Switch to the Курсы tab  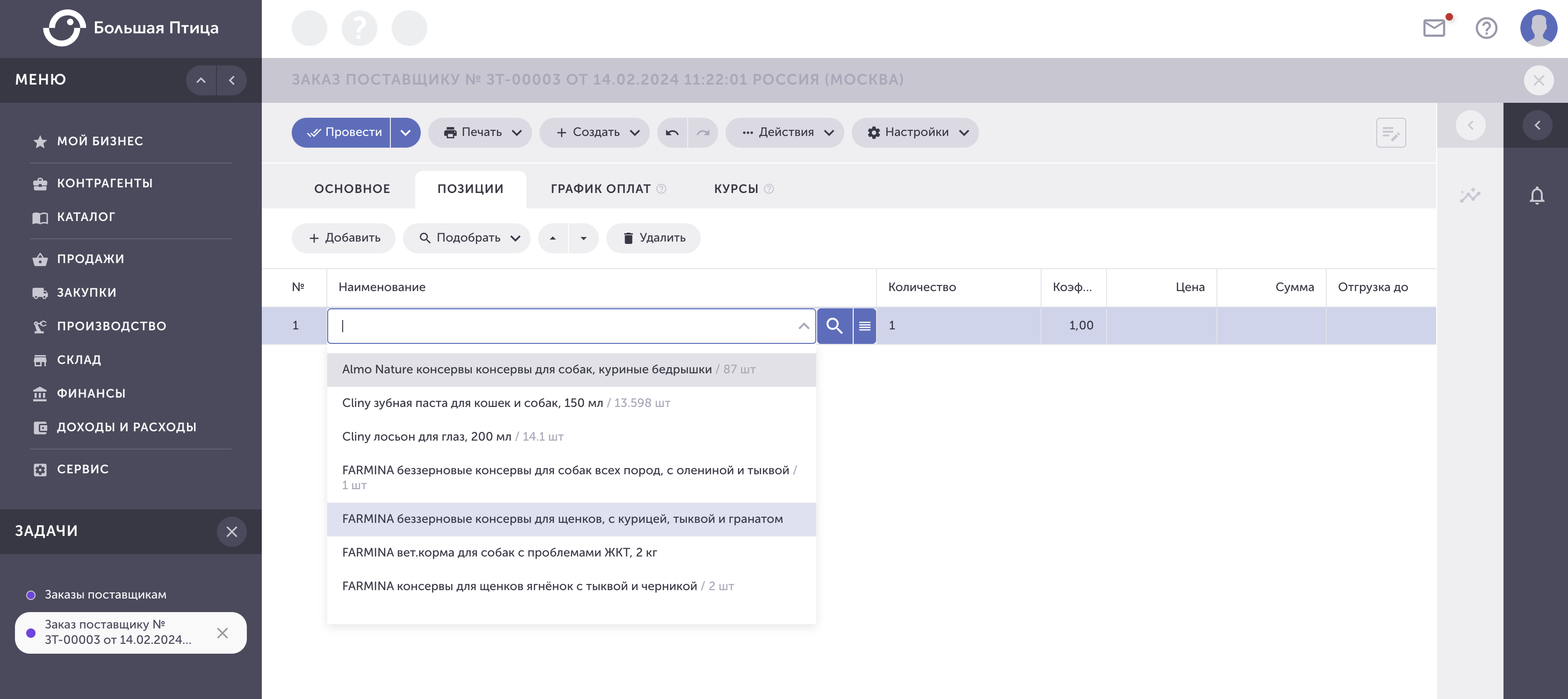(736, 189)
